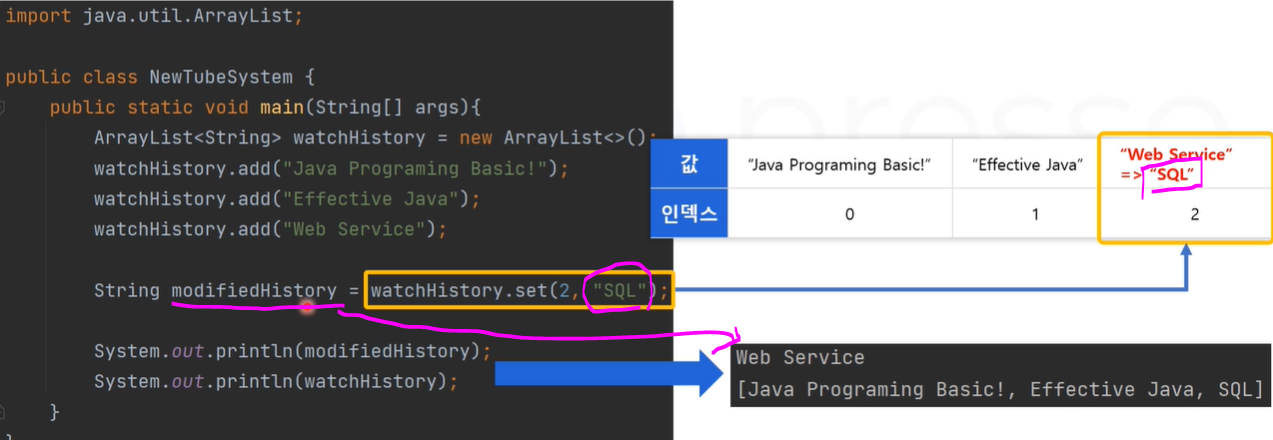1273x440 pixels.
Task: Click the String[] args parameter
Action: coord(389,107)
